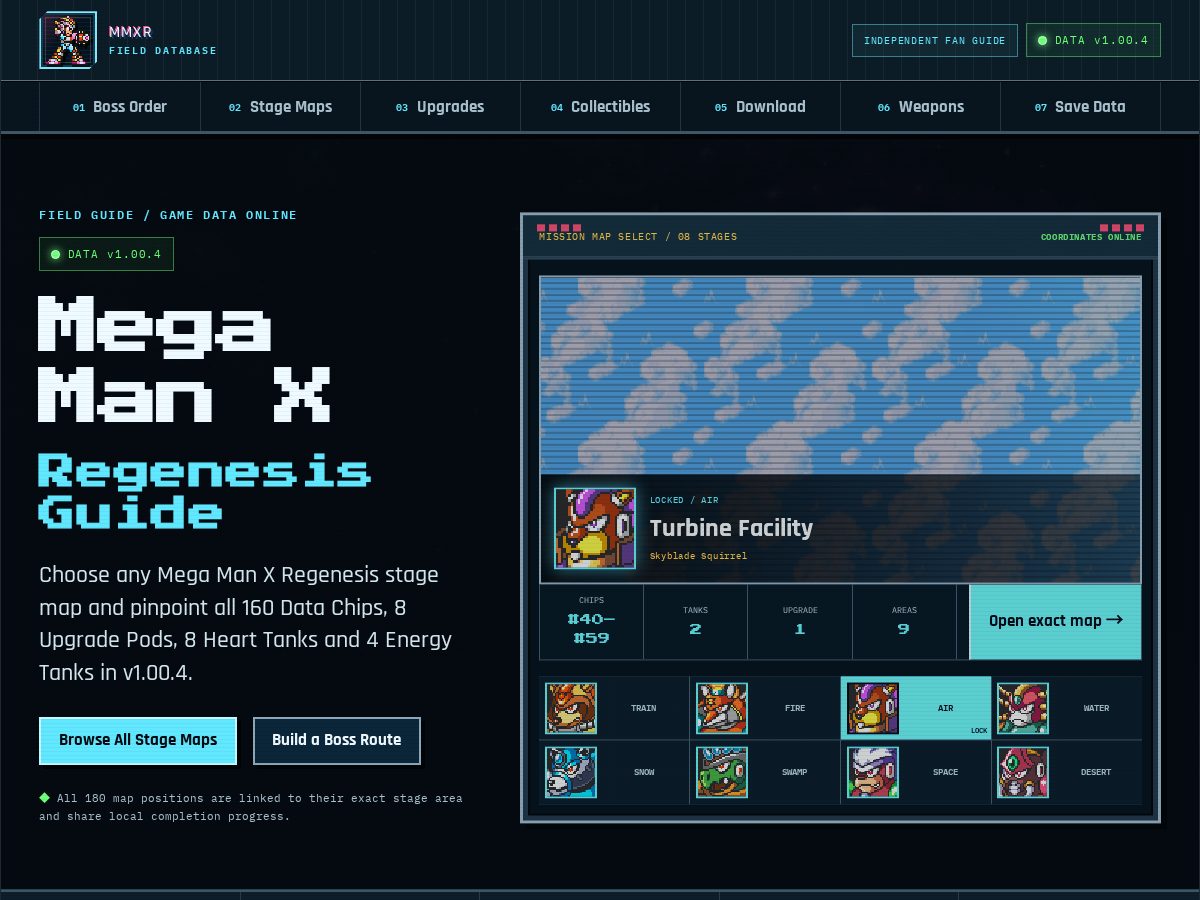Click the Skyblade Squirrel boss portrait
This screenshot has width=1200, height=900.
coord(595,528)
